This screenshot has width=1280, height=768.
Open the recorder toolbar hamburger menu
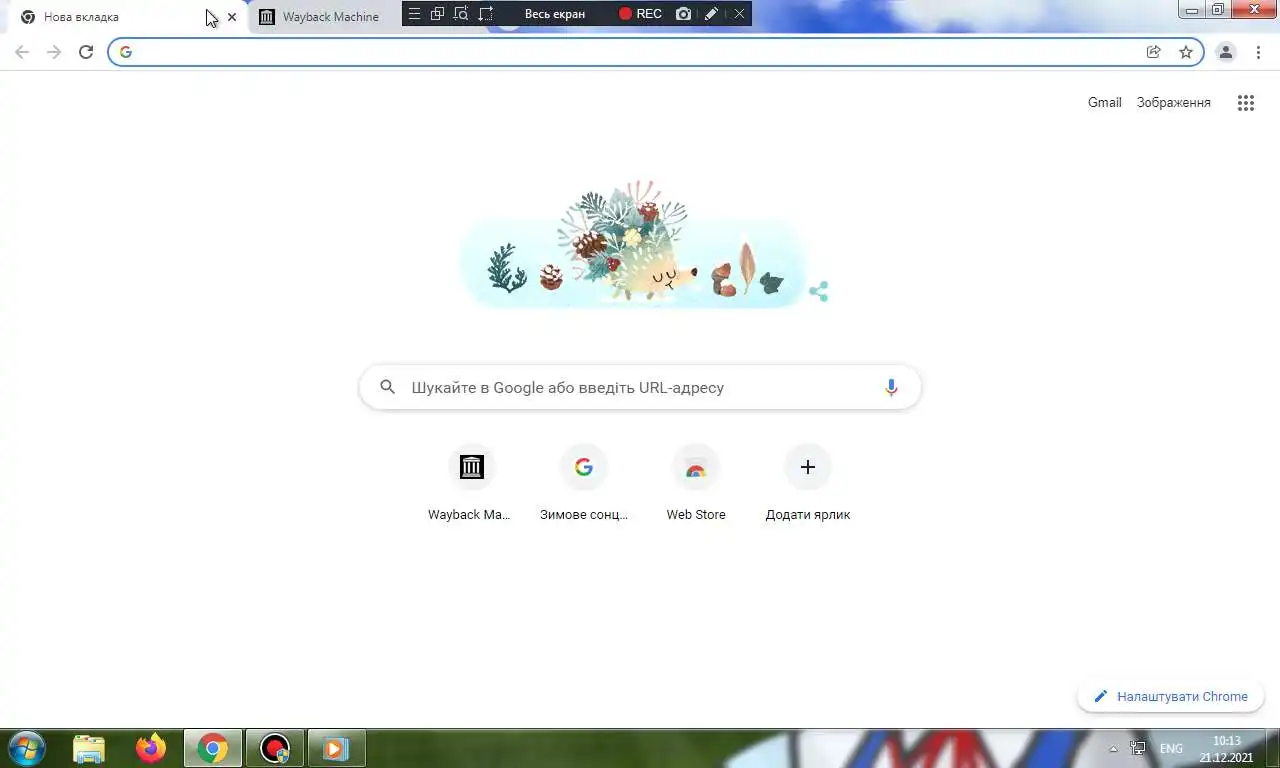coord(414,14)
